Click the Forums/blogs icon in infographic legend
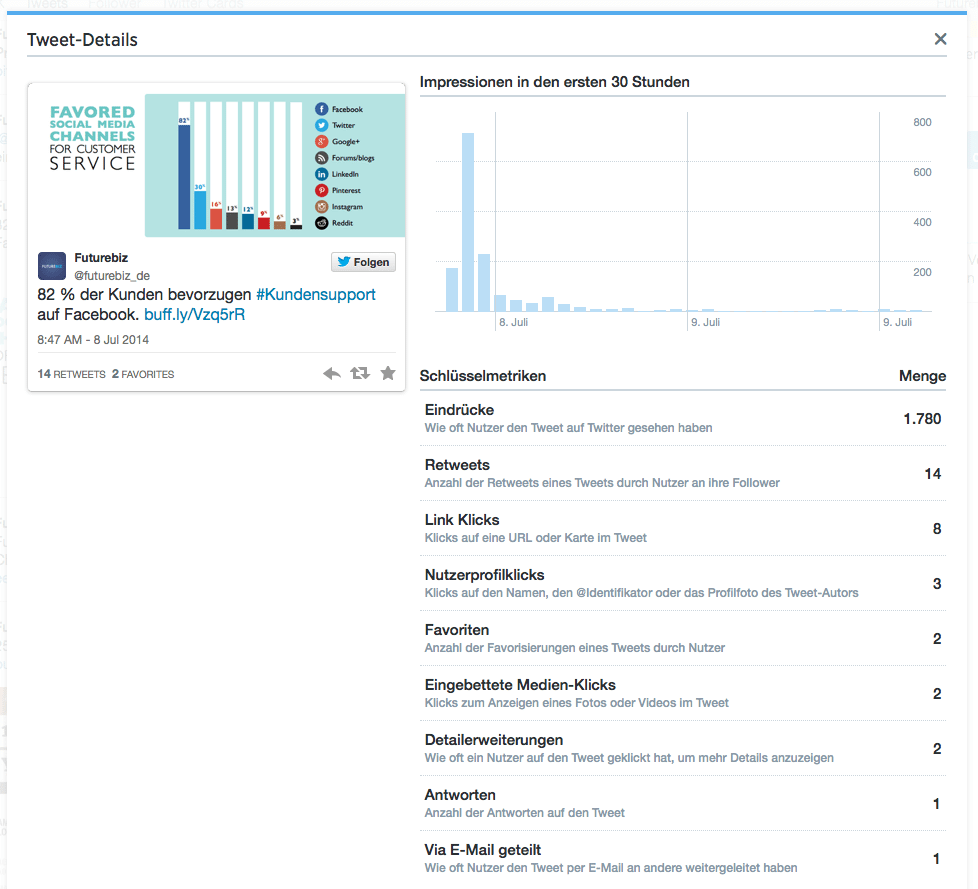This screenshot has width=978, height=889. click(x=321, y=158)
